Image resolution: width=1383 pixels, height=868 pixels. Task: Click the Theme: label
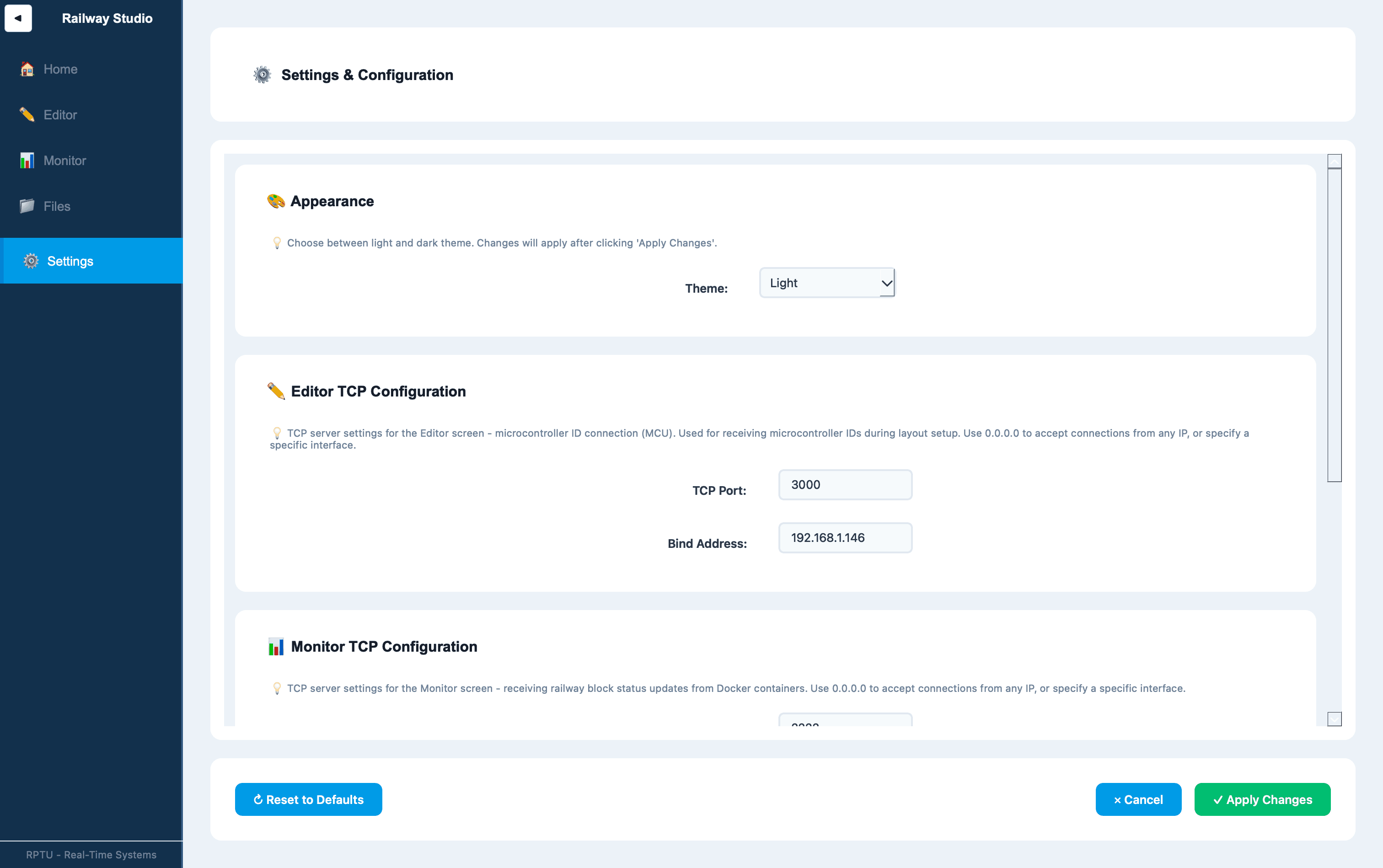pos(706,288)
